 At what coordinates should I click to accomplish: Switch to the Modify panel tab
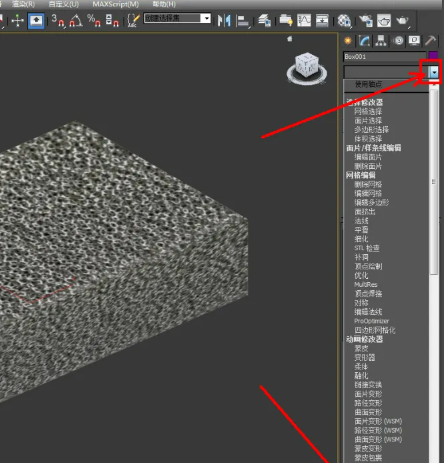[x=364, y=41]
